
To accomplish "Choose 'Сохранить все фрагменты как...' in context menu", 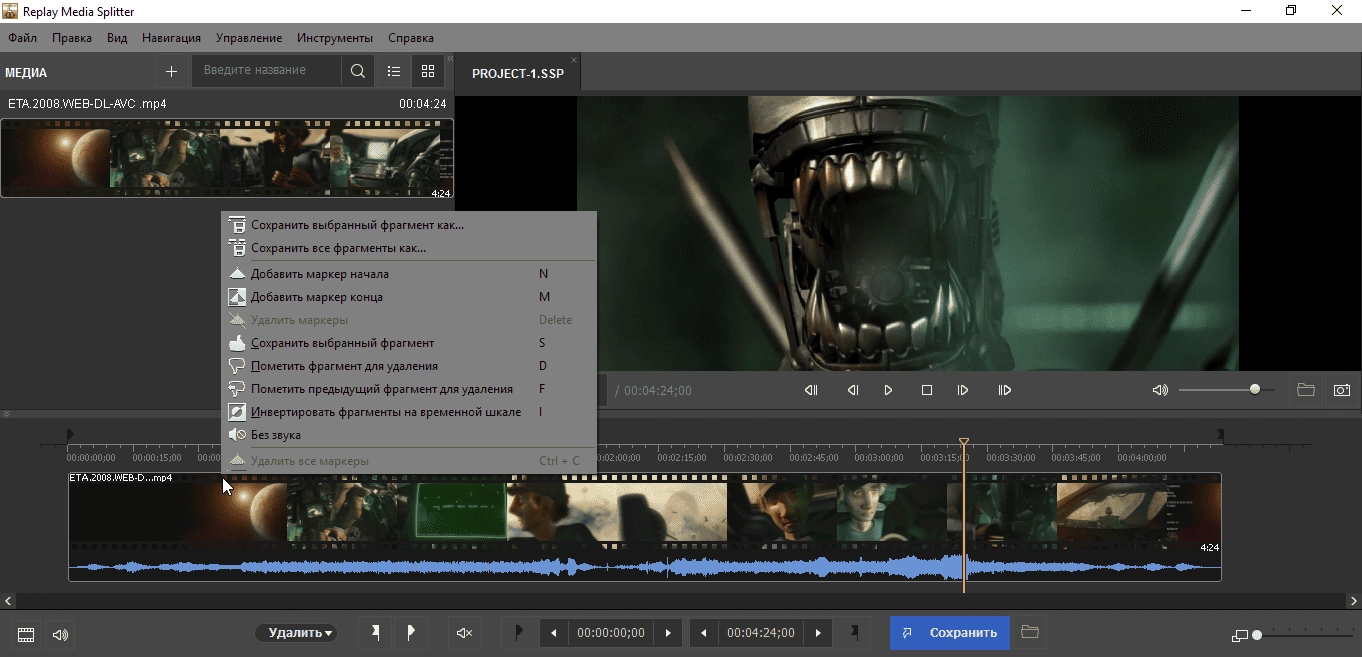I will (408, 248).
